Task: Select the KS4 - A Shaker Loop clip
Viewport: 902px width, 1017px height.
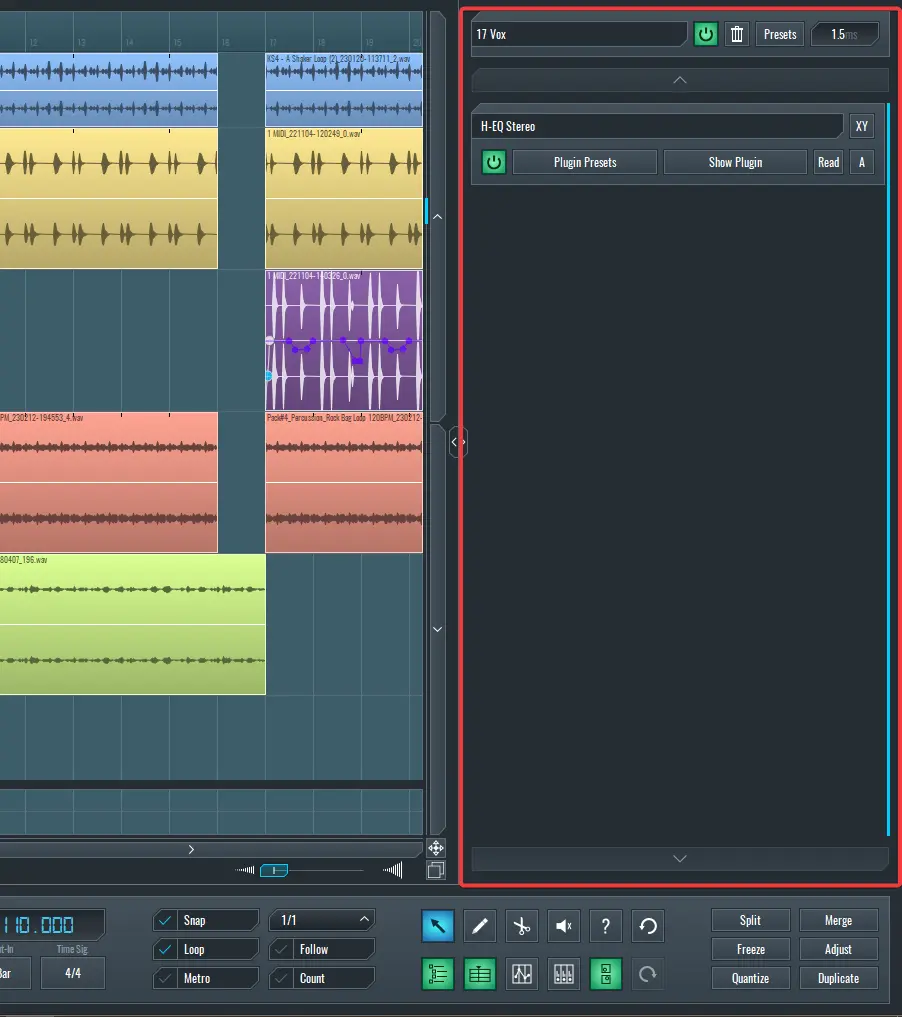Action: pyautogui.click(x=344, y=90)
